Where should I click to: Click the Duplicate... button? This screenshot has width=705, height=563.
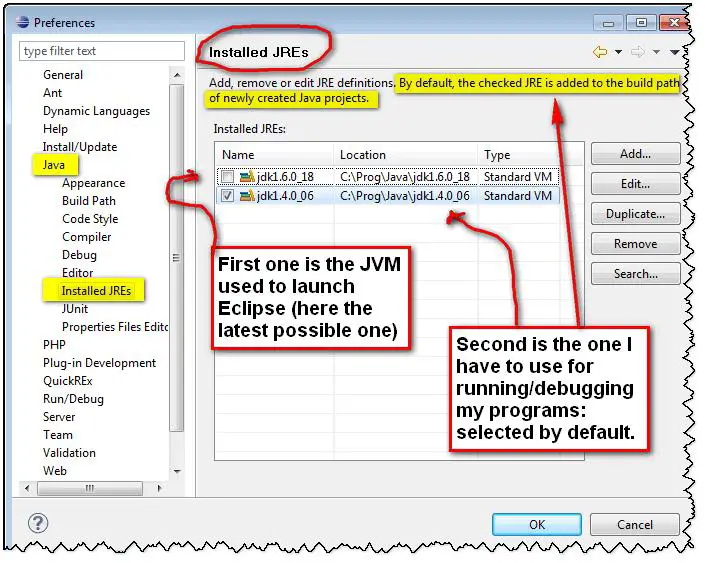[635, 214]
